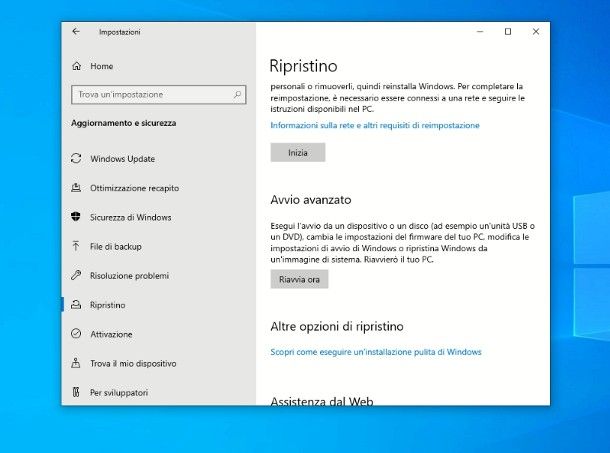Click the Home house icon

tap(77, 66)
